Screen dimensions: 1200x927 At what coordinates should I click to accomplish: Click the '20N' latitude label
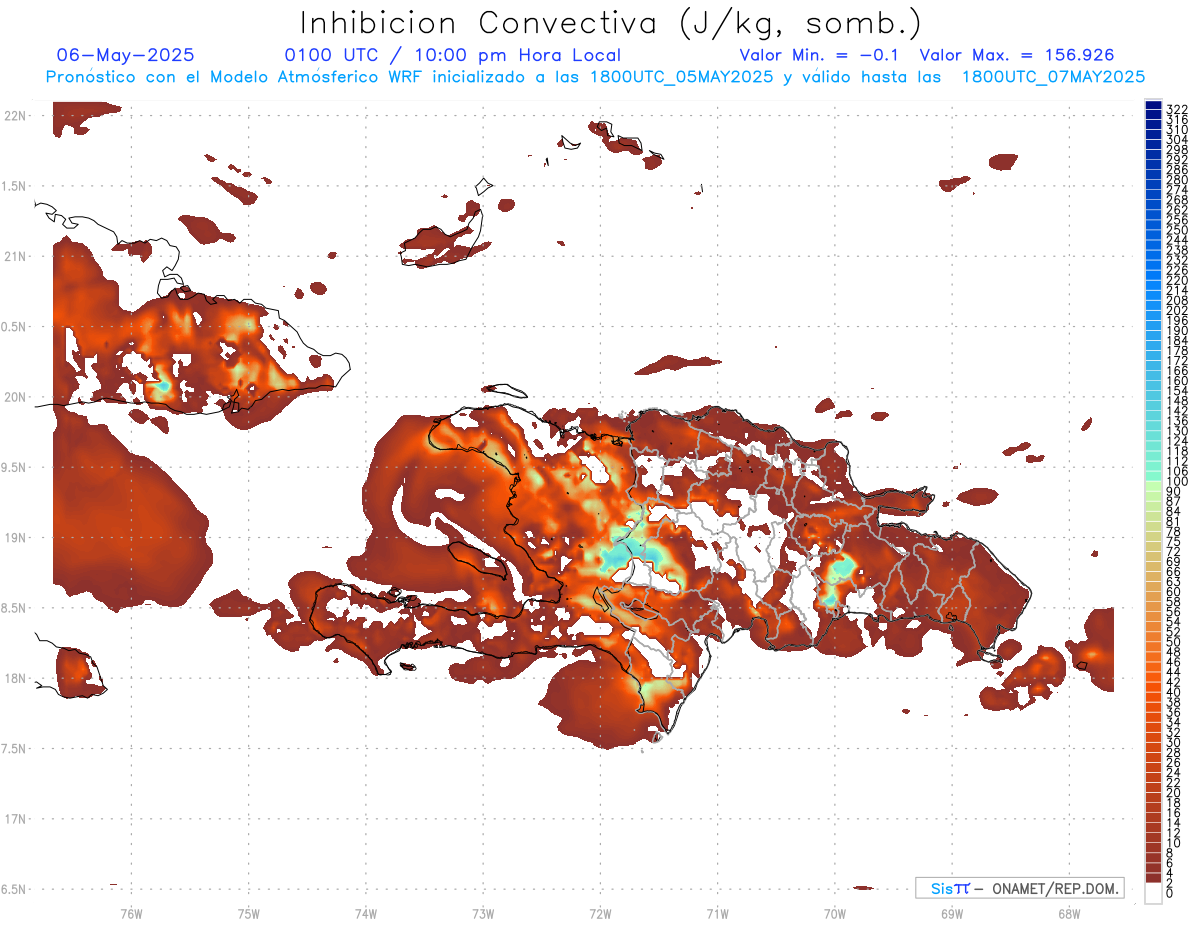(x=15, y=397)
